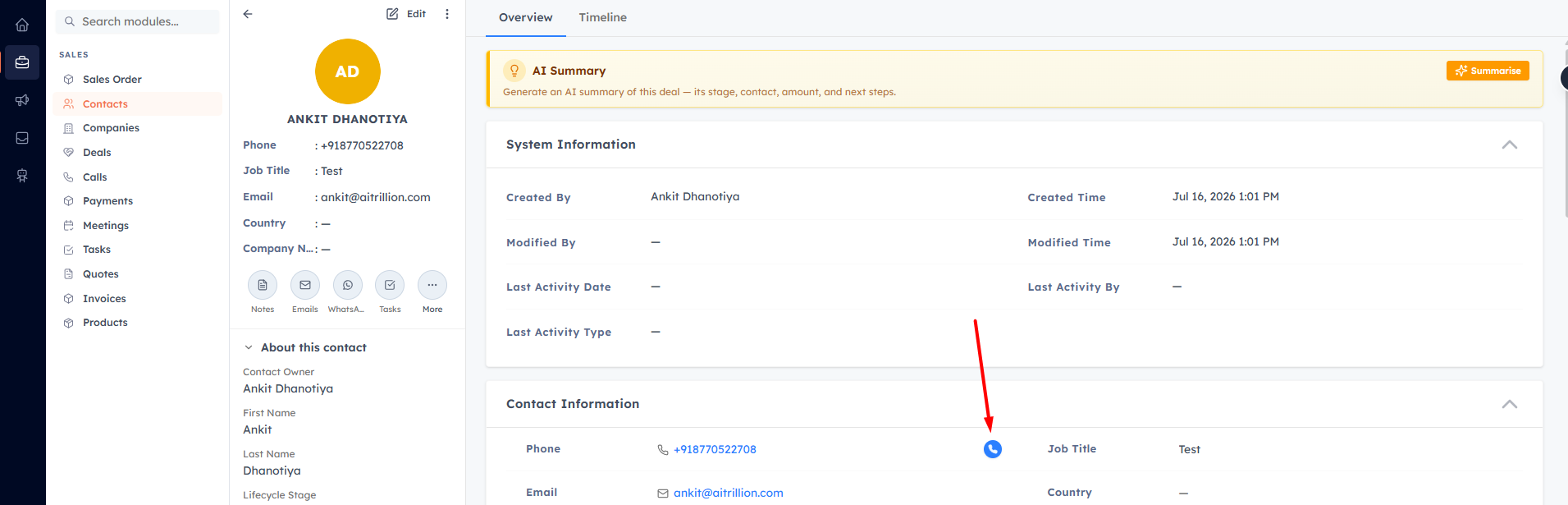Screen dimensions: 1568x505
Task: Click the More actions ellipsis circle
Action: click(x=432, y=285)
